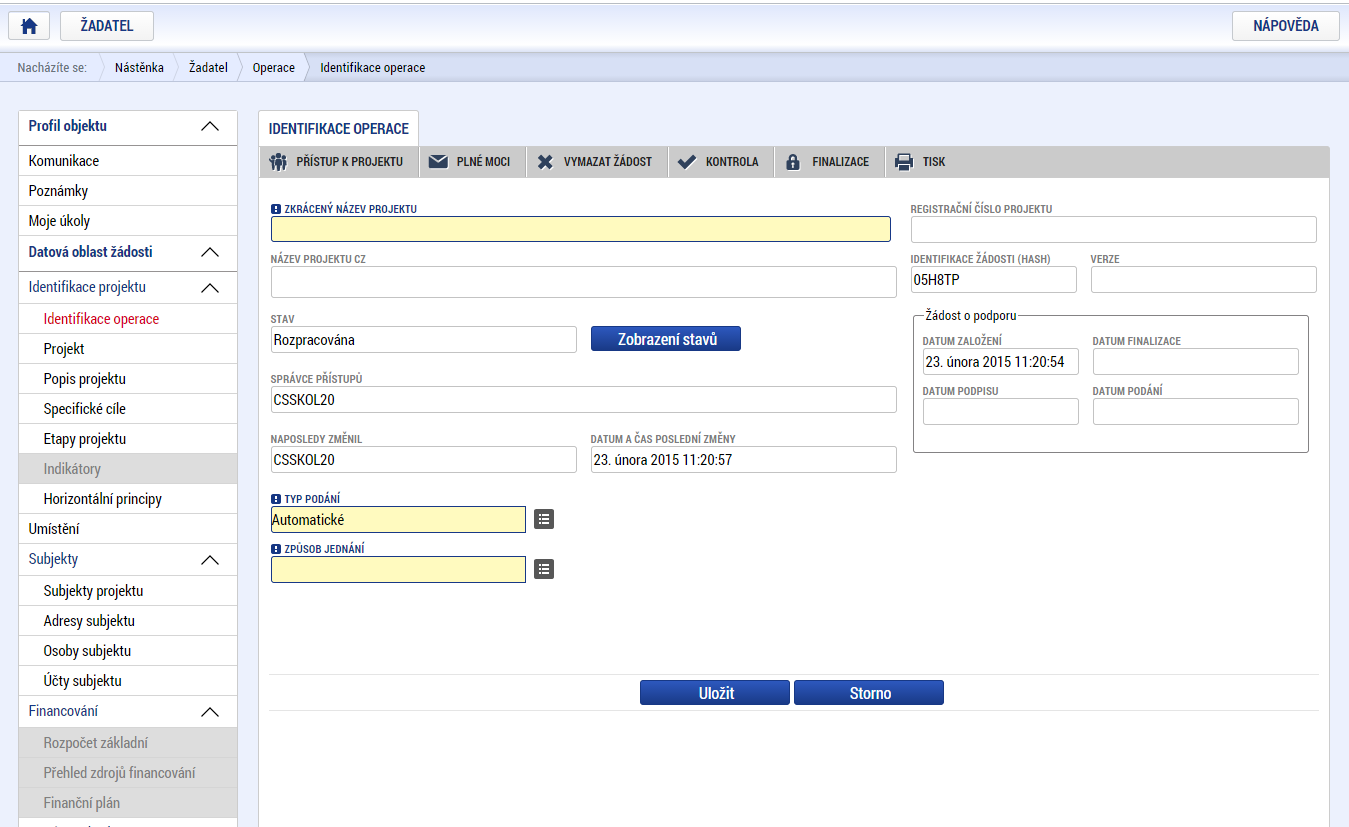Collapse the Subjekty group

(x=209, y=560)
